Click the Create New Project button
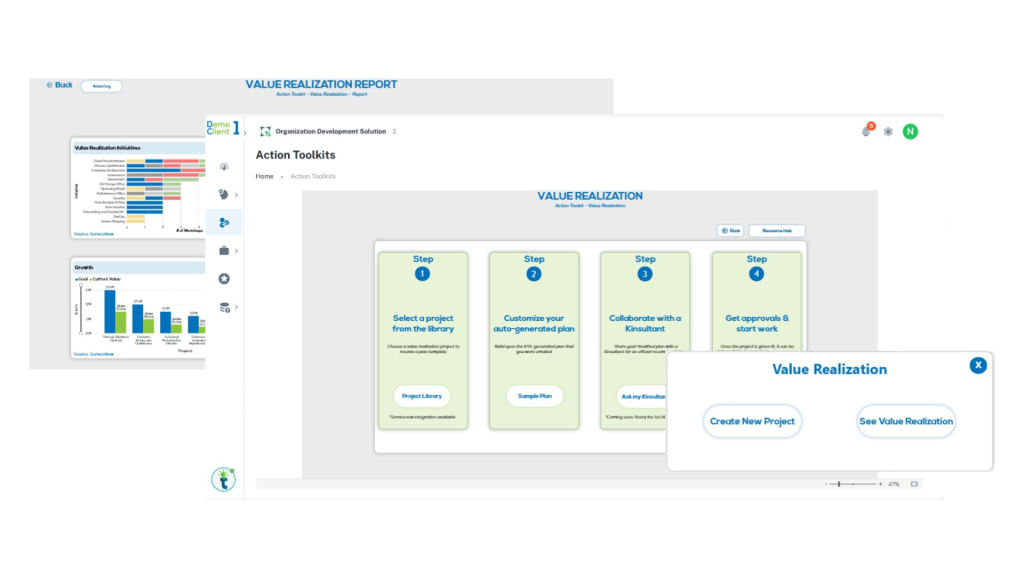The height and width of the screenshot is (576, 1024). point(752,421)
